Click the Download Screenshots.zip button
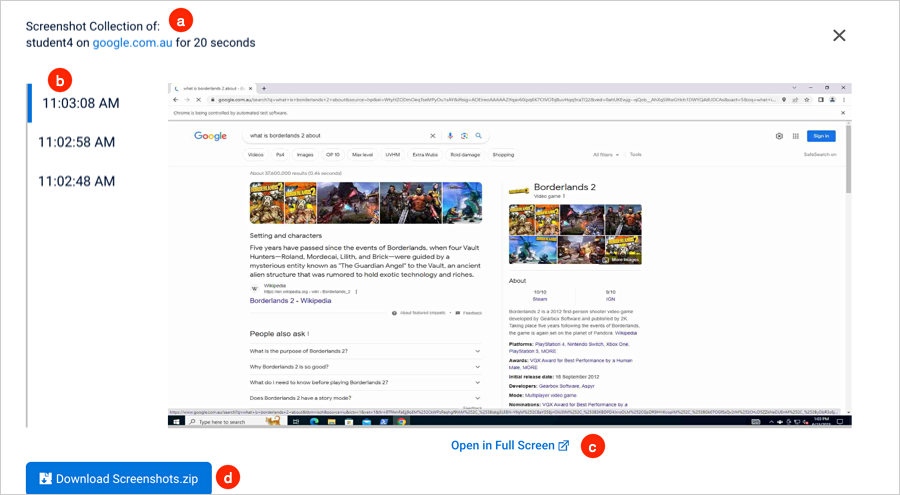The image size is (900, 495). (119, 478)
